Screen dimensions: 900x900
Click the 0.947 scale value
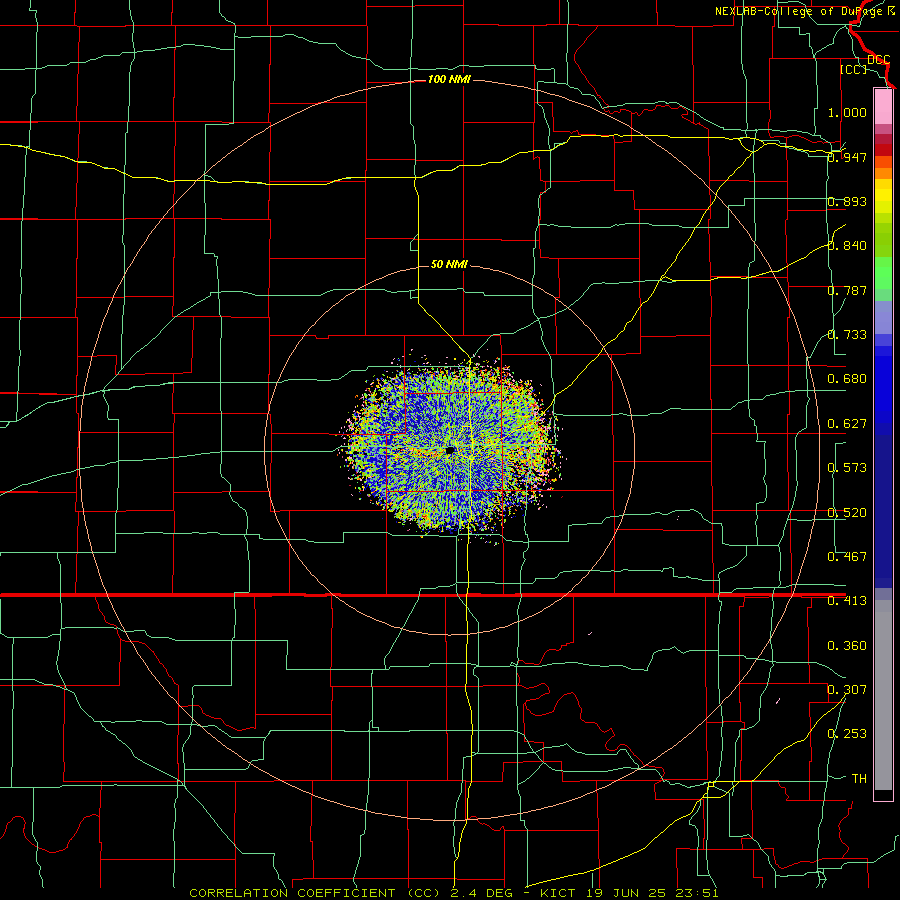point(847,157)
